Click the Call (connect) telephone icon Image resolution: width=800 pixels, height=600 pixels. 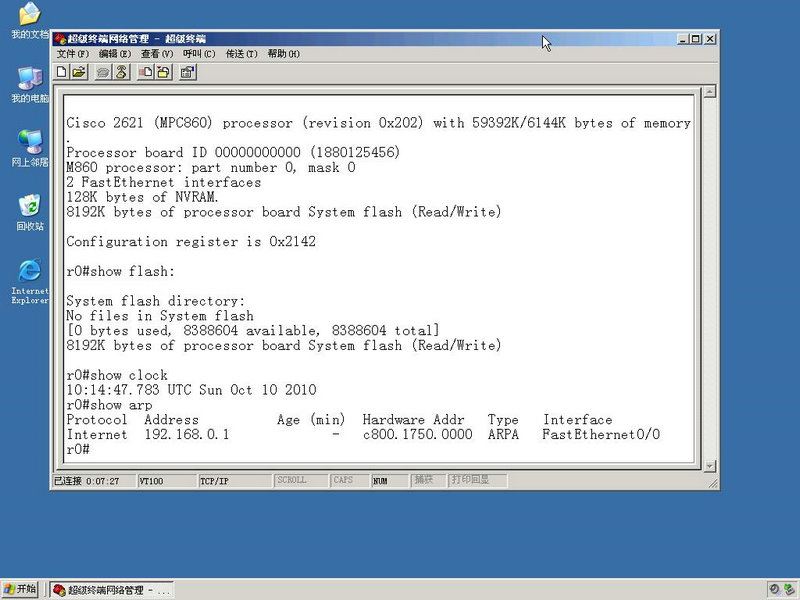point(103,72)
